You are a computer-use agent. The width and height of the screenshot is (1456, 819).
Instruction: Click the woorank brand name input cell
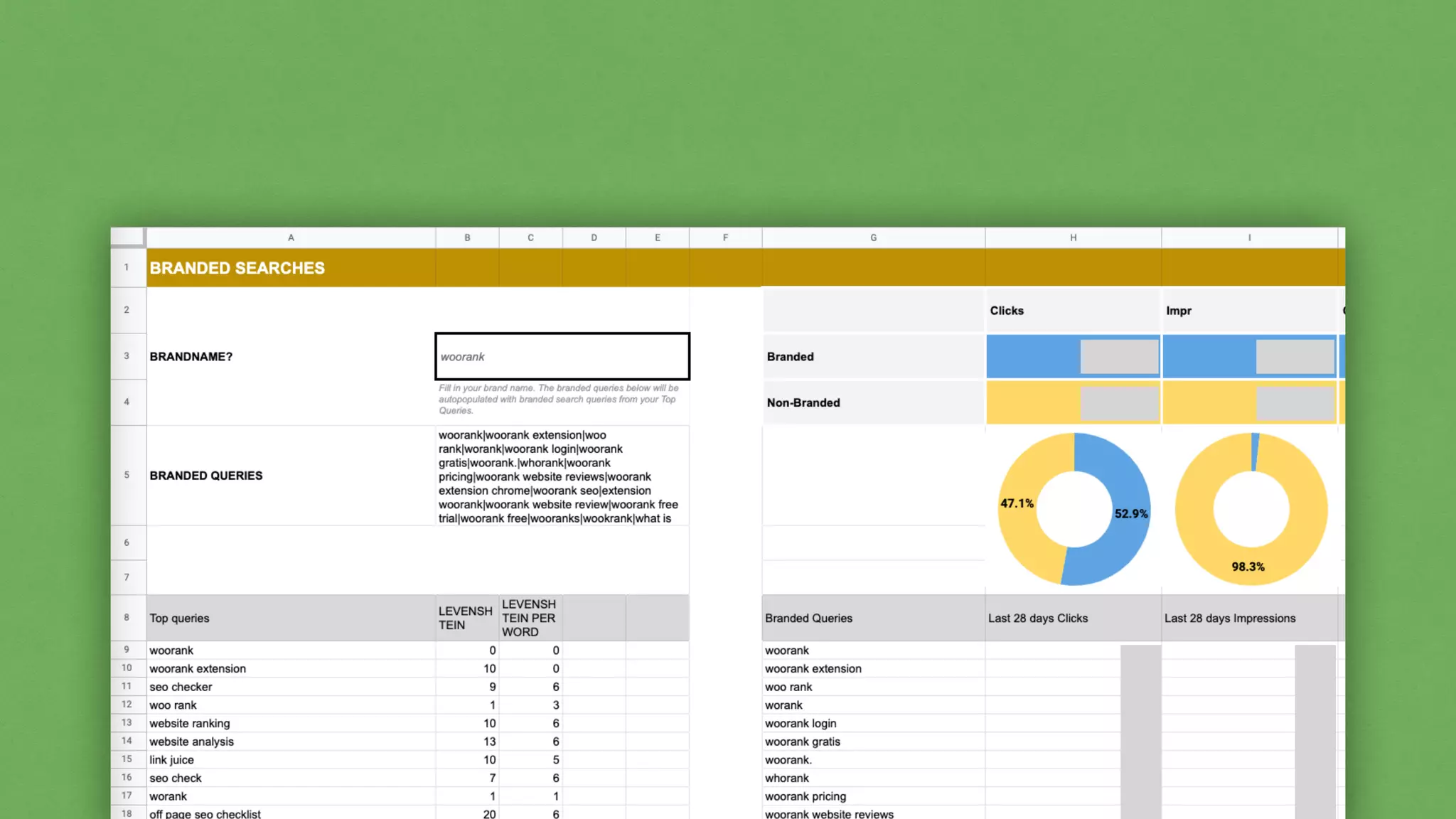[x=562, y=356]
